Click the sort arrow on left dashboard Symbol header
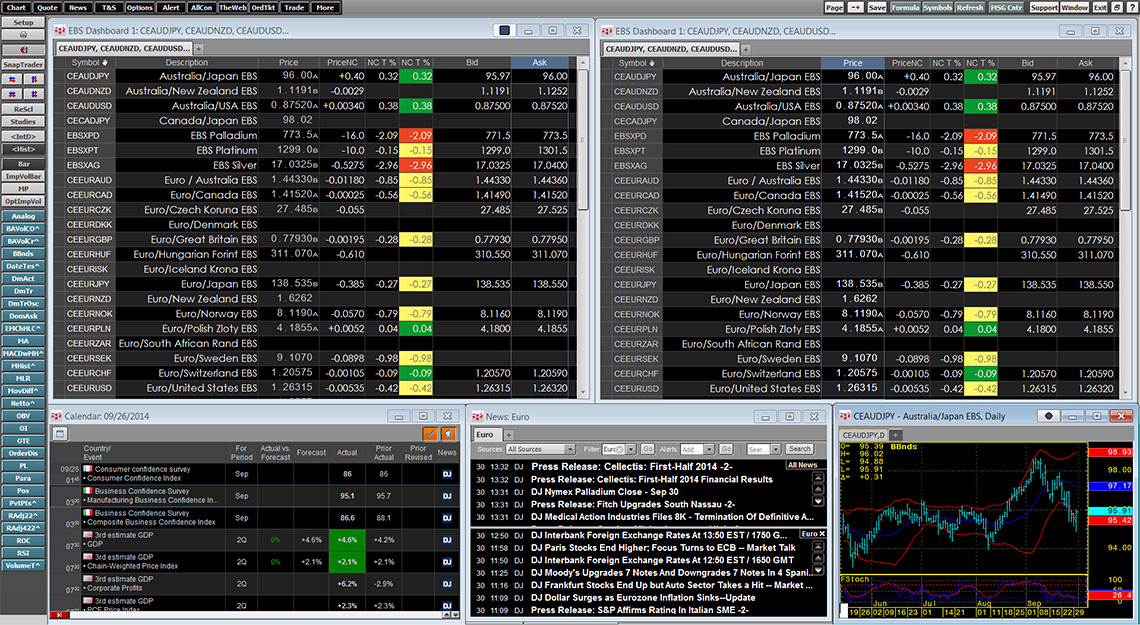Screen dimensions: 1140x625 [105, 62]
